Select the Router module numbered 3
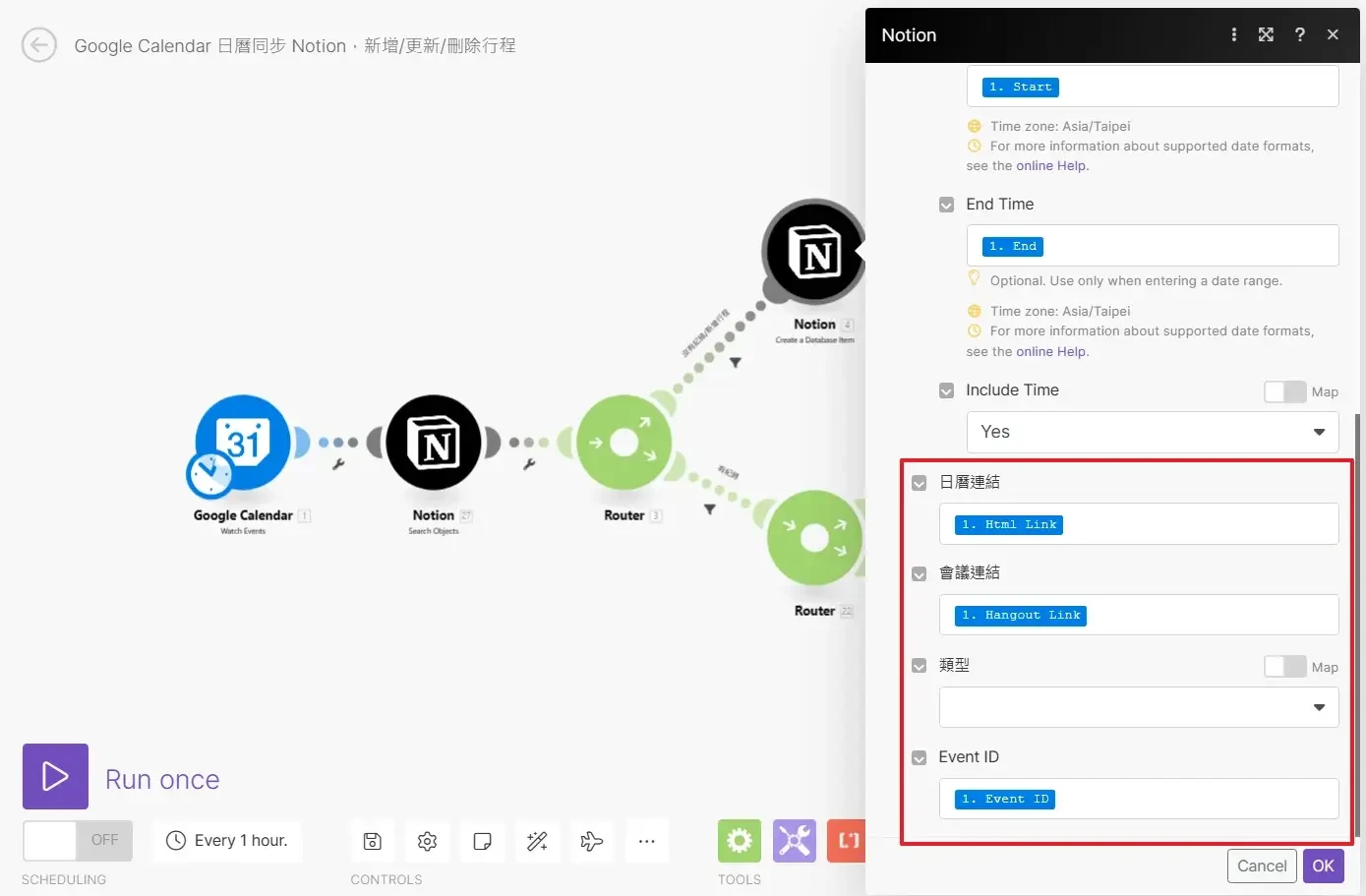This screenshot has width=1366, height=896. tap(624, 443)
